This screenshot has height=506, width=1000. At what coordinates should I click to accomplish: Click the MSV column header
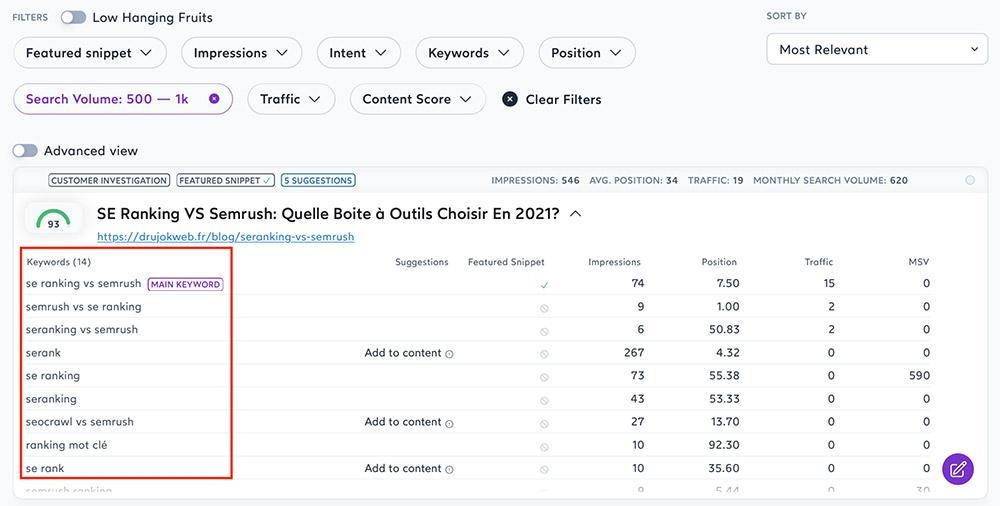pos(919,262)
